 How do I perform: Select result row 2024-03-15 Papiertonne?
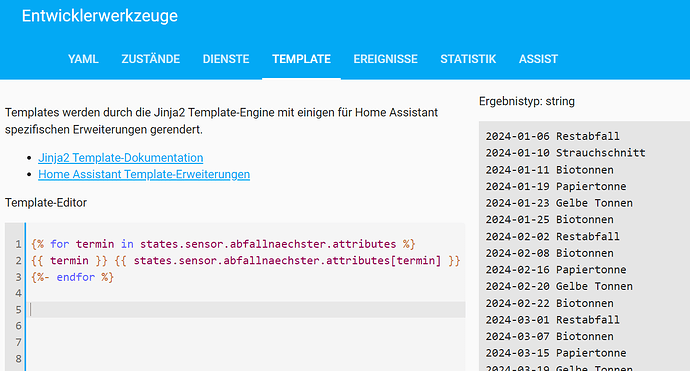coord(556,353)
